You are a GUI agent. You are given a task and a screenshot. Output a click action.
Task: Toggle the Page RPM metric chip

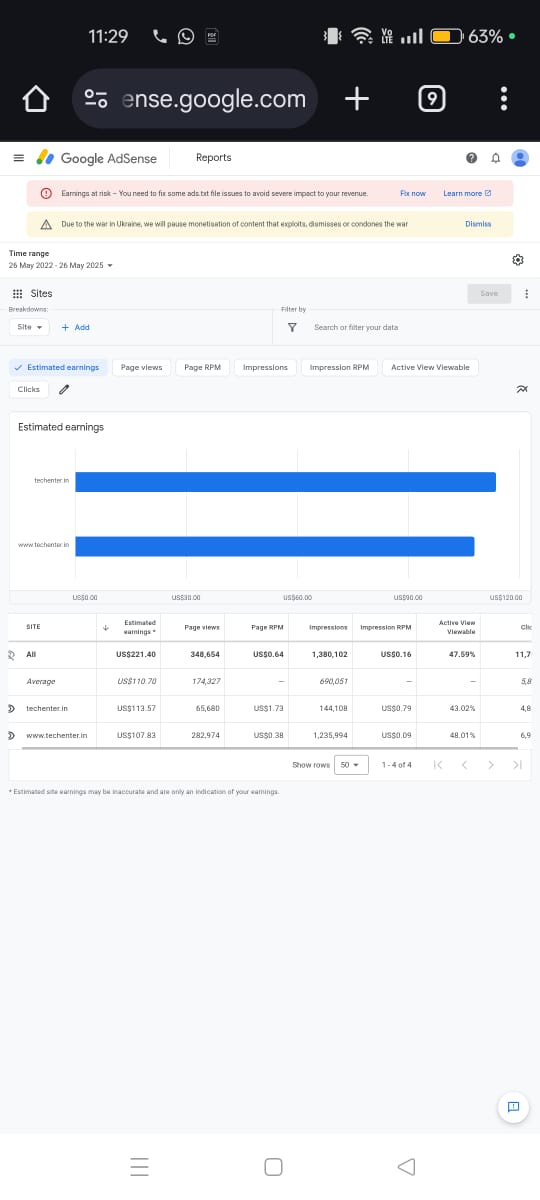point(203,367)
